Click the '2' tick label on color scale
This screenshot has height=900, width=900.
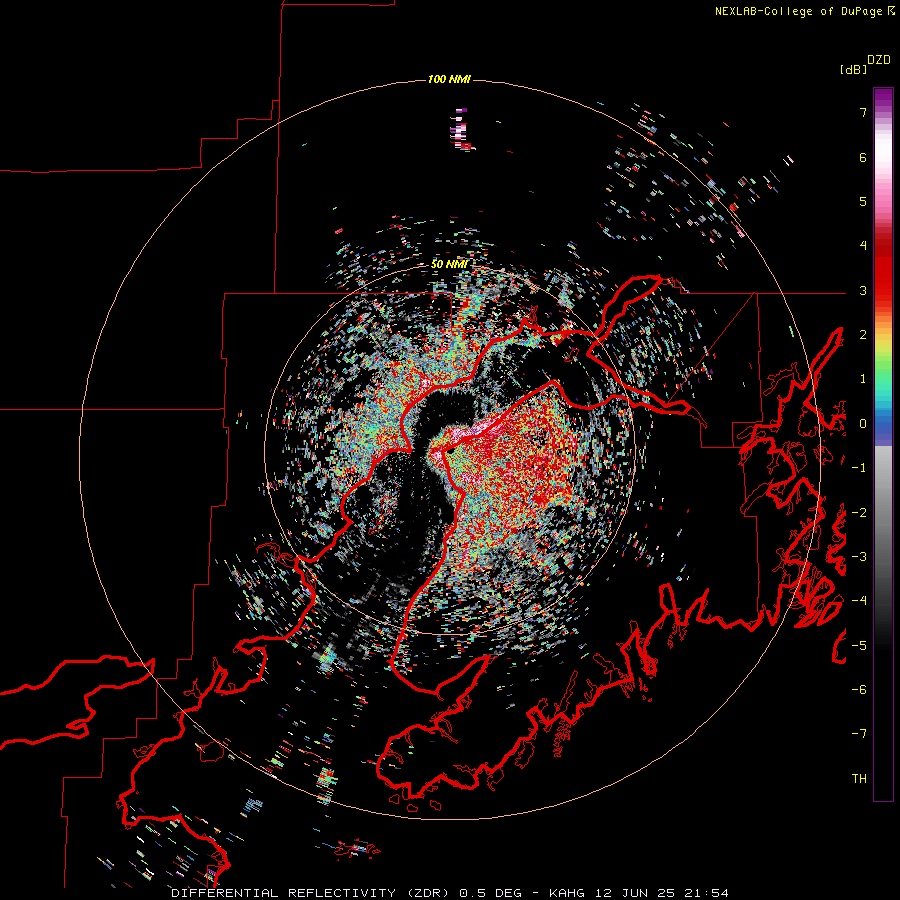tap(863, 335)
